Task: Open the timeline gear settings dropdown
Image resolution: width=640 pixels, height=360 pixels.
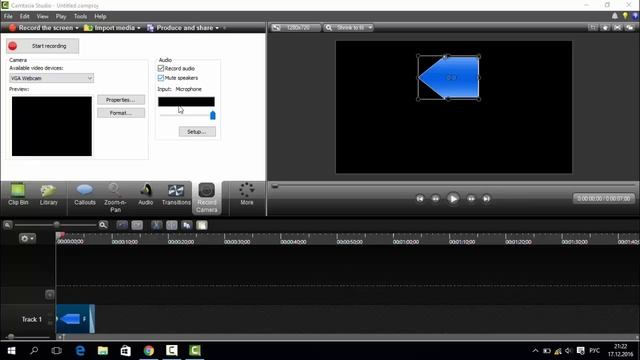Action: point(27,238)
